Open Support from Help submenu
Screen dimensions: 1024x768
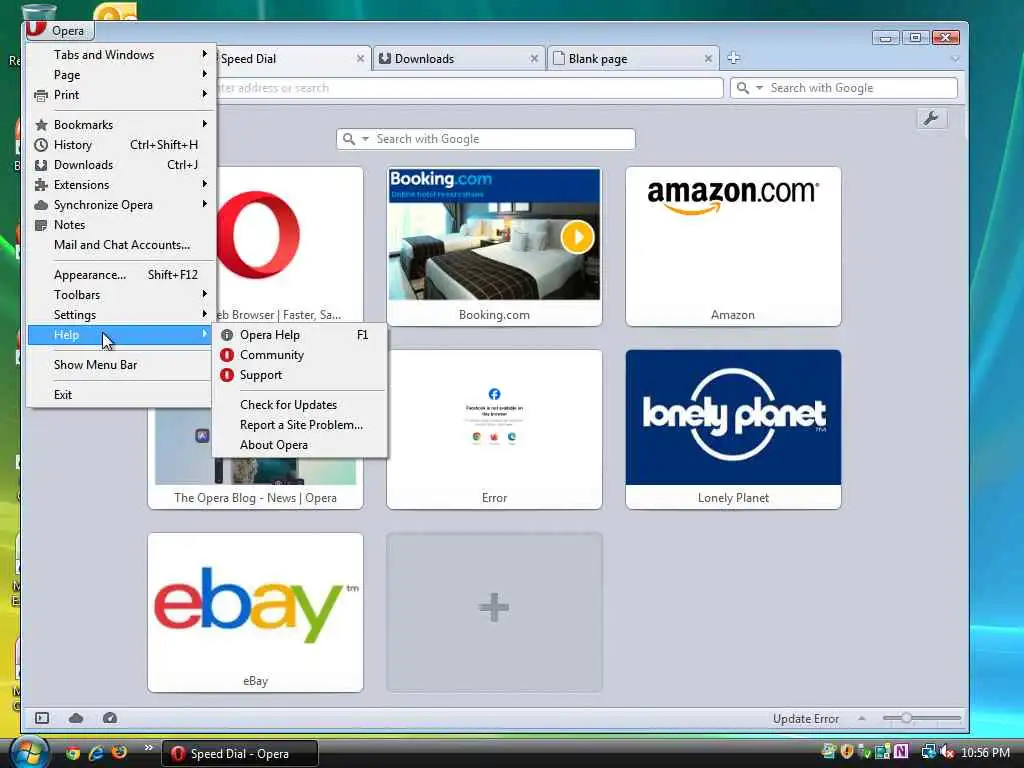[300, 376]
